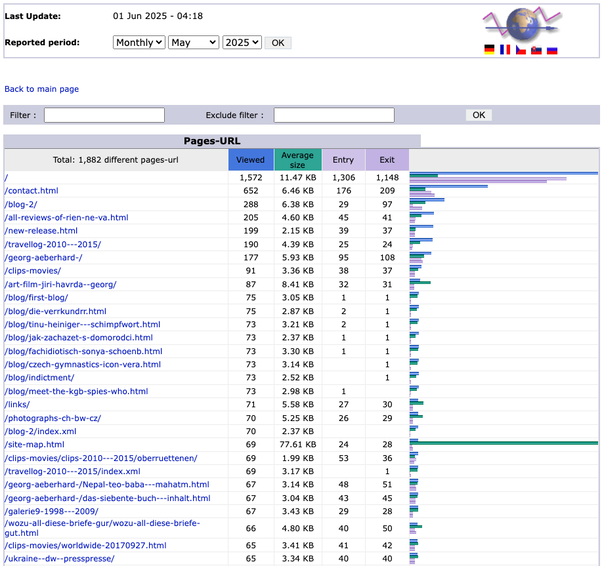
Task: Open /photographs-ch-bw-cz/ link
Action: [x=53, y=418]
